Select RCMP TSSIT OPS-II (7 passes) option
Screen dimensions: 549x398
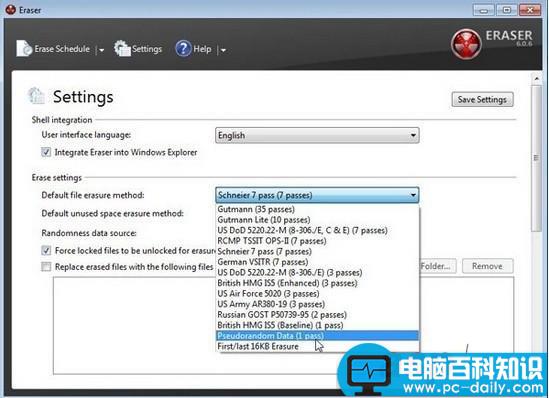point(317,241)
